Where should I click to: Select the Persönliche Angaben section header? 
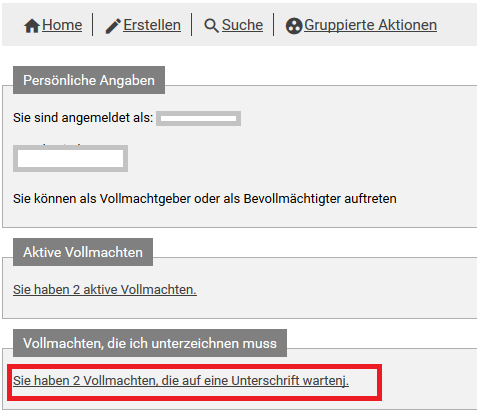tap(89, 80)
